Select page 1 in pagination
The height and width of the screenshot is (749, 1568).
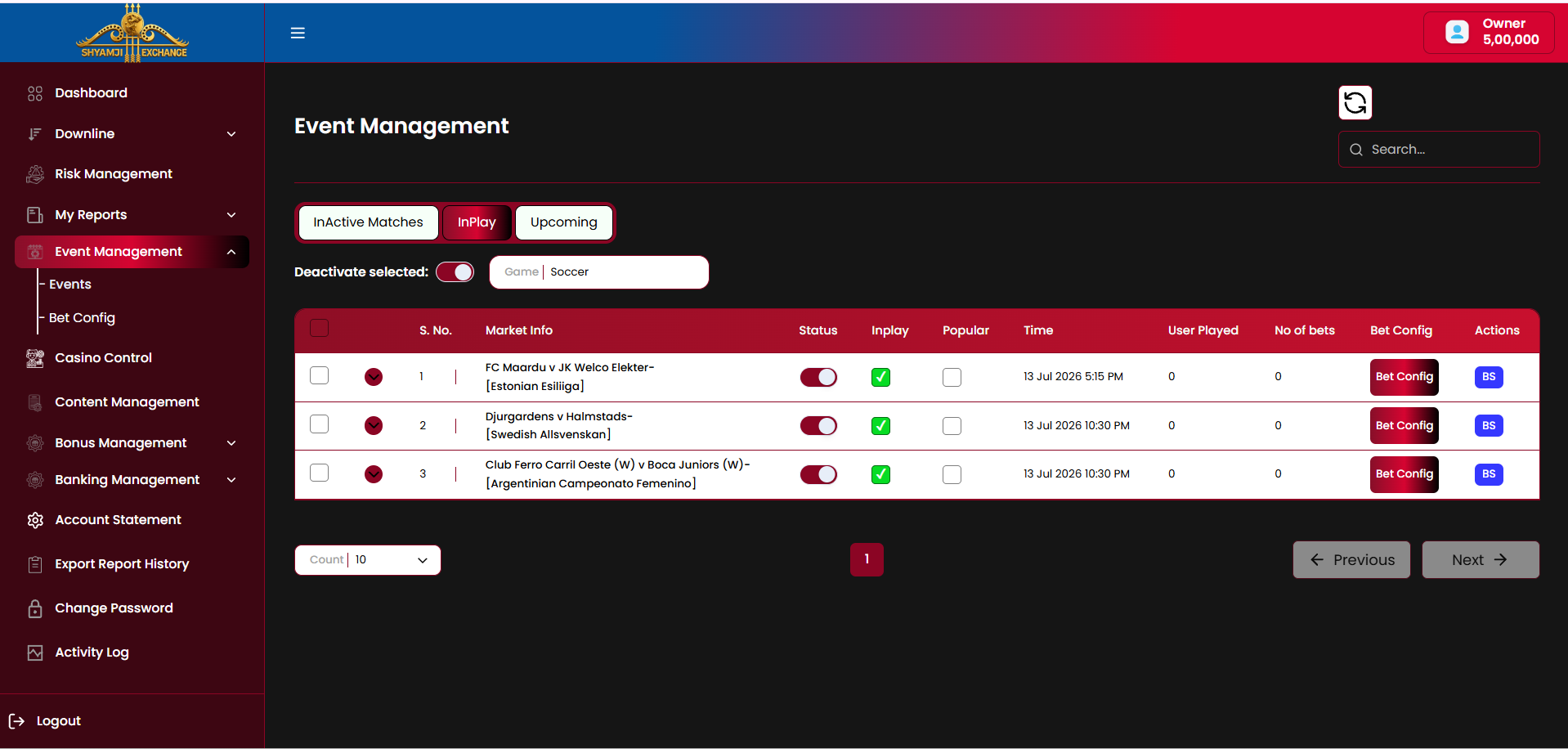(867, 560)
